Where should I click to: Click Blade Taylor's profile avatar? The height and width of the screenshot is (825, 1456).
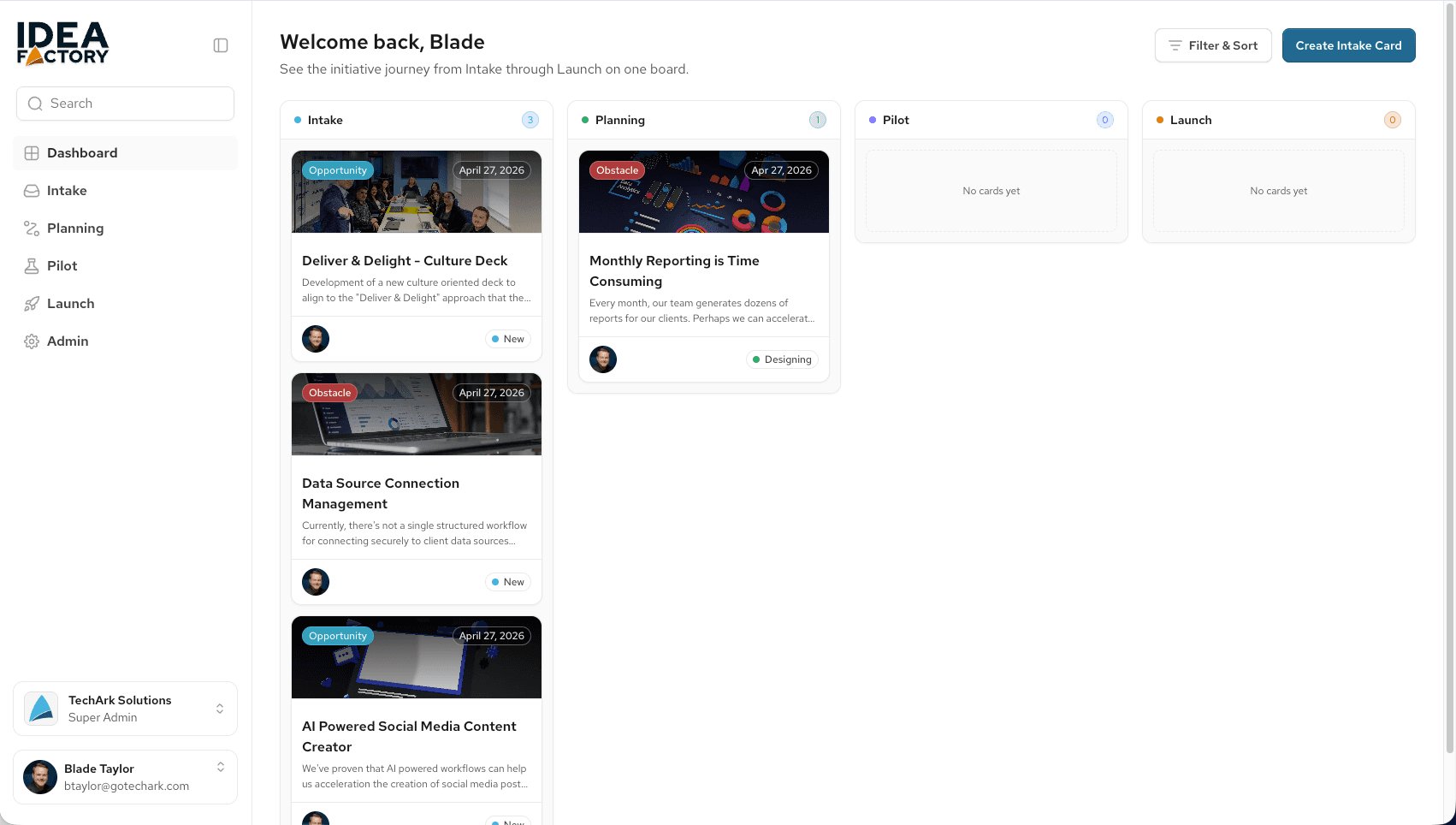[x=40, y=777]
